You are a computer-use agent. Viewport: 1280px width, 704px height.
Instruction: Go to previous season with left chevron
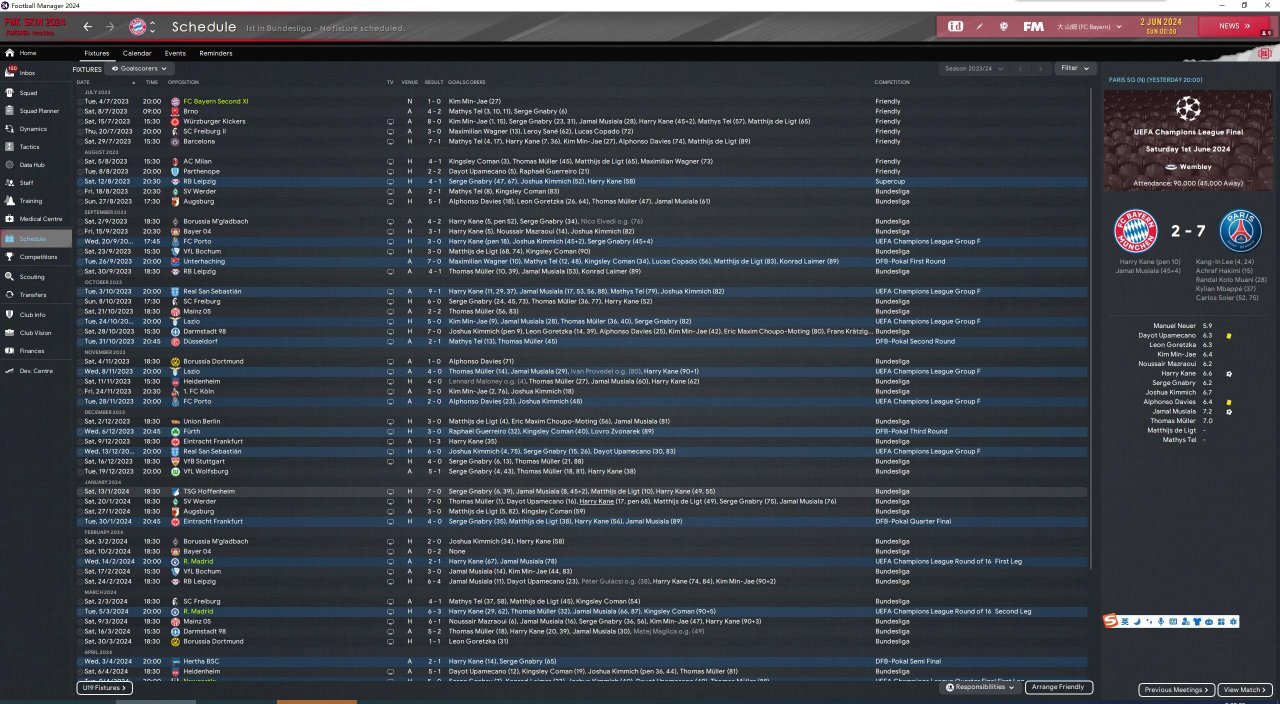click(1020, 69)
